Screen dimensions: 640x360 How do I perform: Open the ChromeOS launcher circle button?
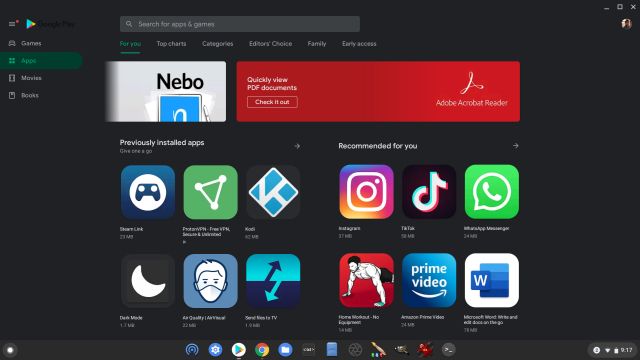pos(10,350)
